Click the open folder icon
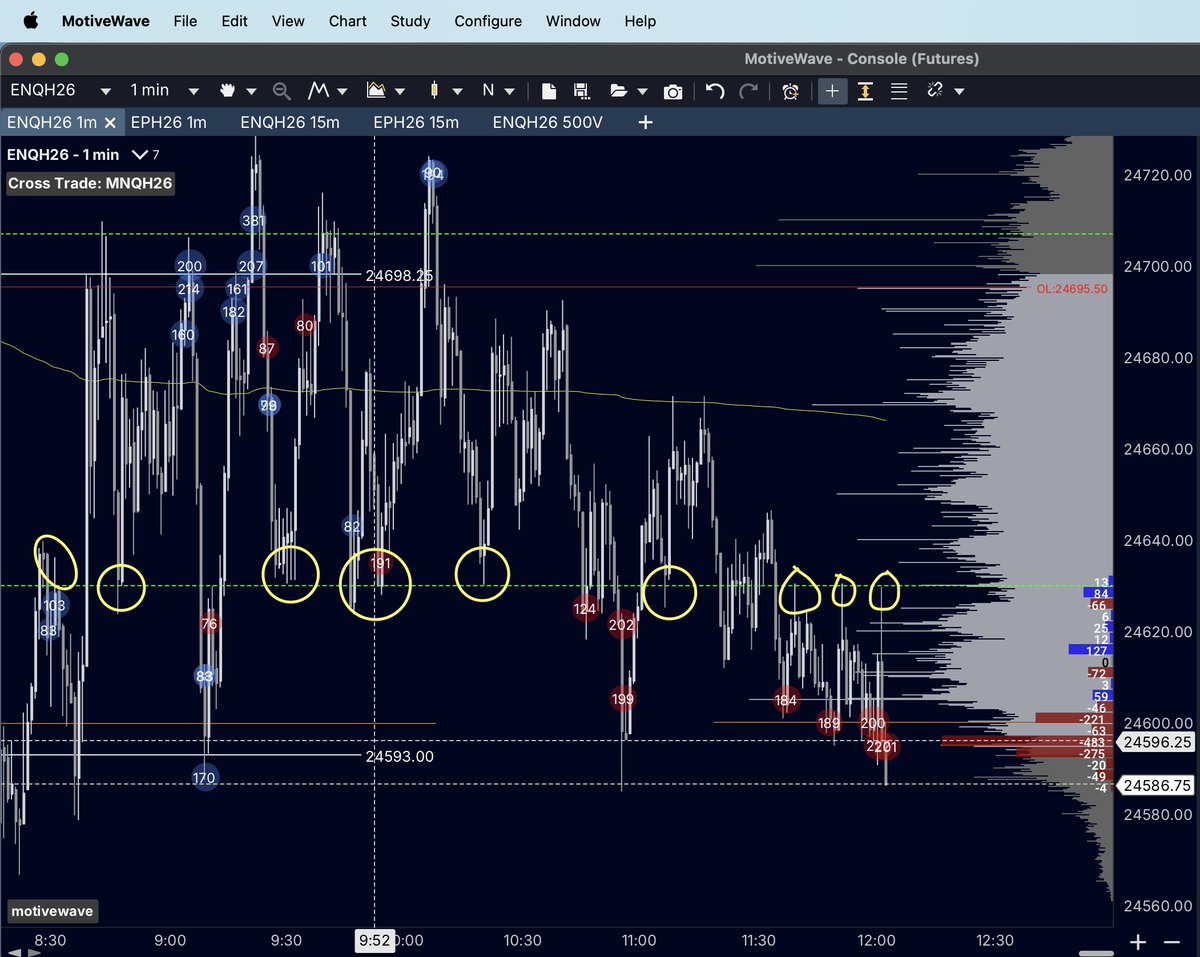The height and width of the screenshot is (957, 1200). [x=619, y=91]
